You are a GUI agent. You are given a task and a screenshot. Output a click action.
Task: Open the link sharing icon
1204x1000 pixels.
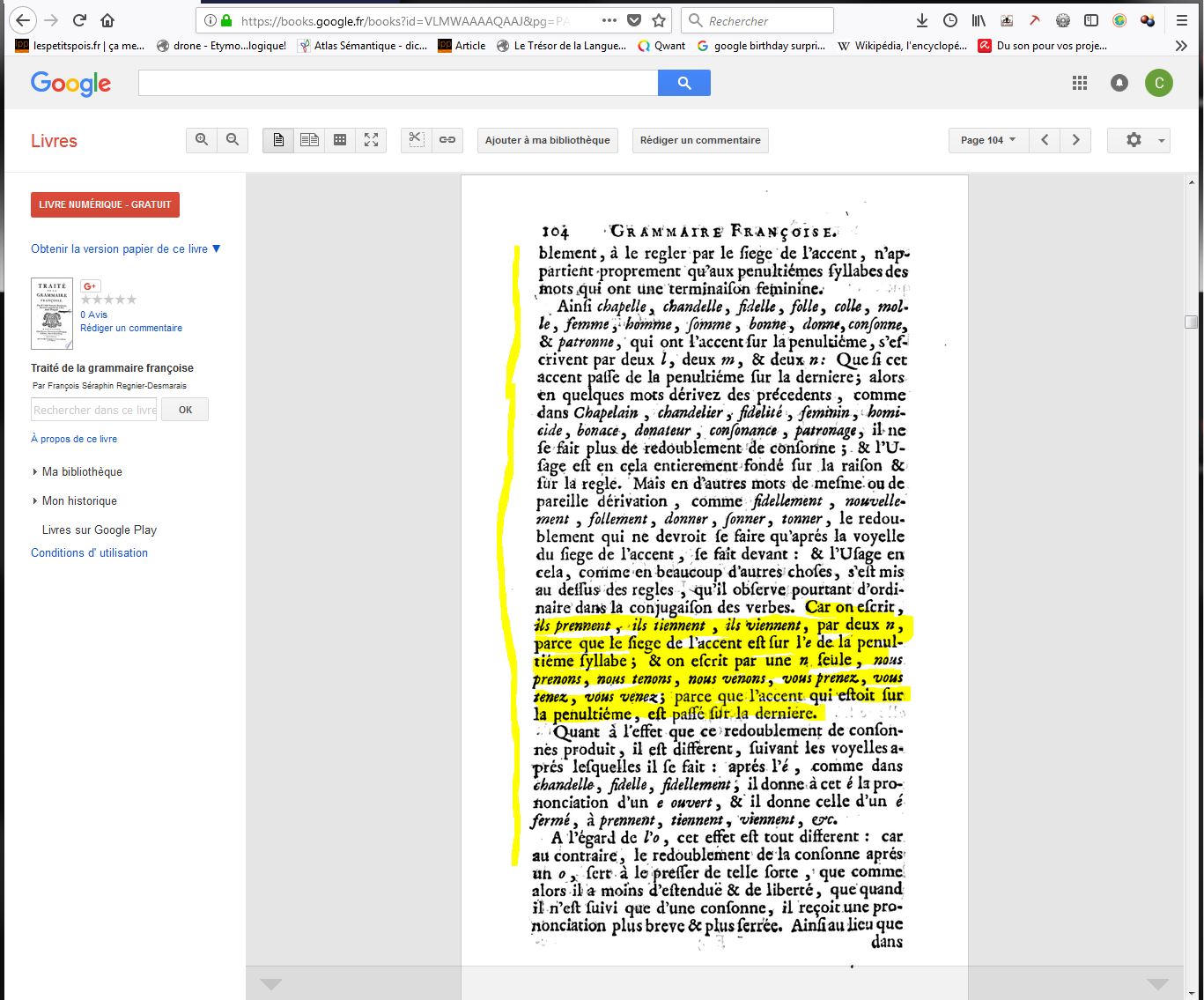(447, 140)
